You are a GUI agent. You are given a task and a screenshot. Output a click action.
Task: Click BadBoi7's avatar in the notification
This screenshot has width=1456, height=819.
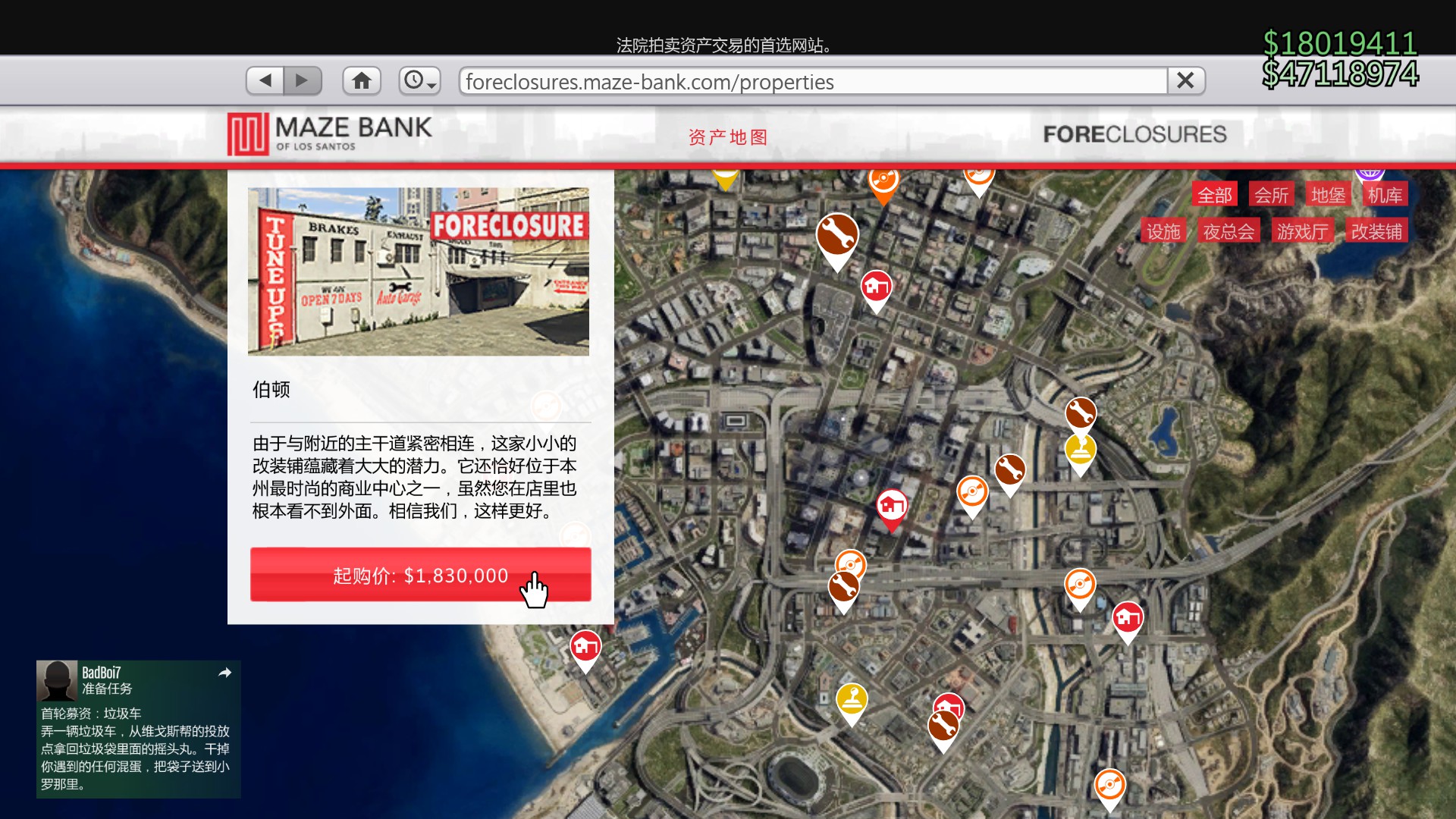[x=57, y=681]
